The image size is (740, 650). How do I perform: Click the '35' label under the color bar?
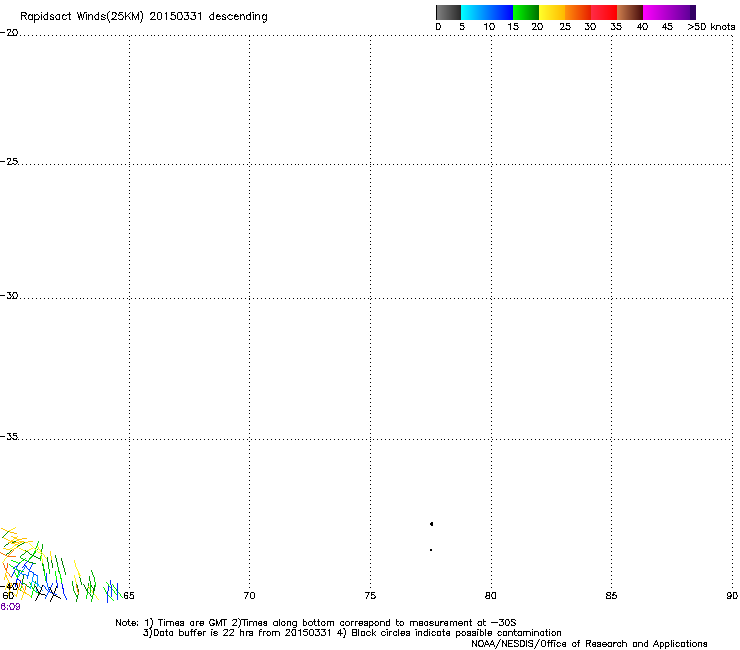point(616,27)
